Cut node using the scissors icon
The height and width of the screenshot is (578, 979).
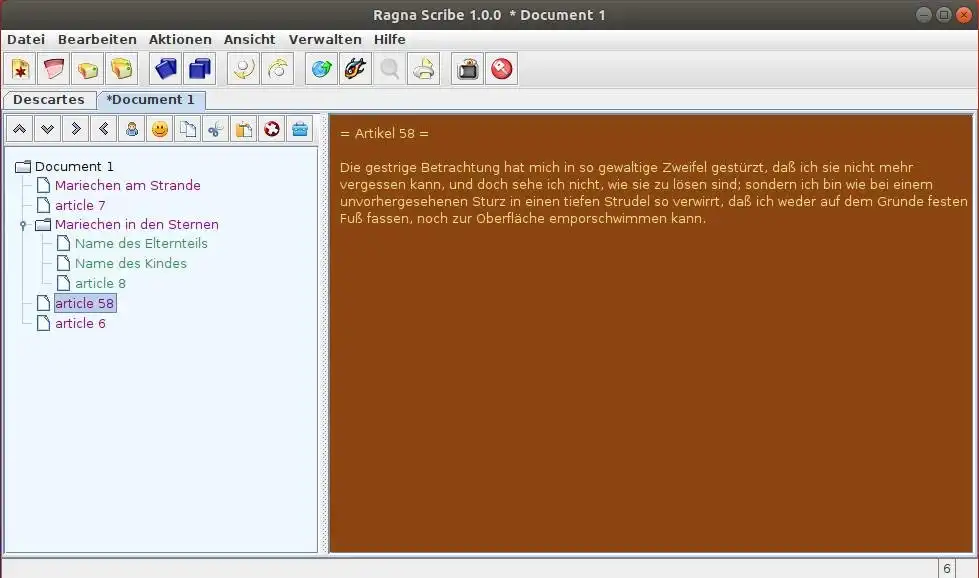coord(215,129)
